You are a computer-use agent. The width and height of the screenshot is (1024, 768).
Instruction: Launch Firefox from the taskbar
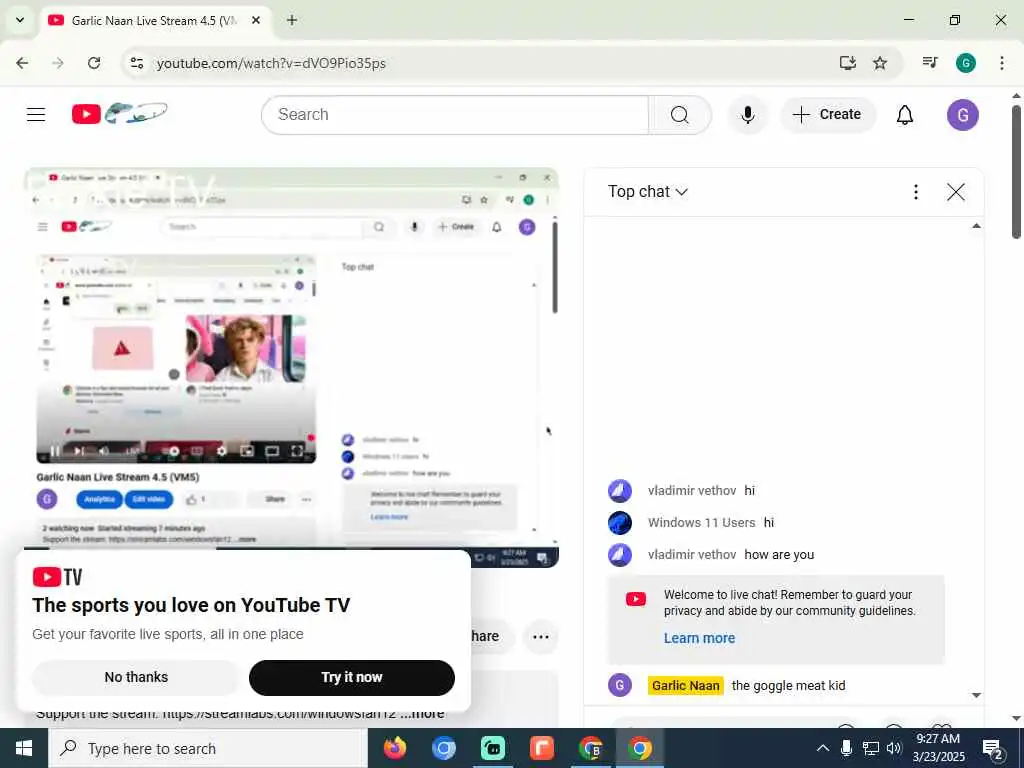click(394, 748)
